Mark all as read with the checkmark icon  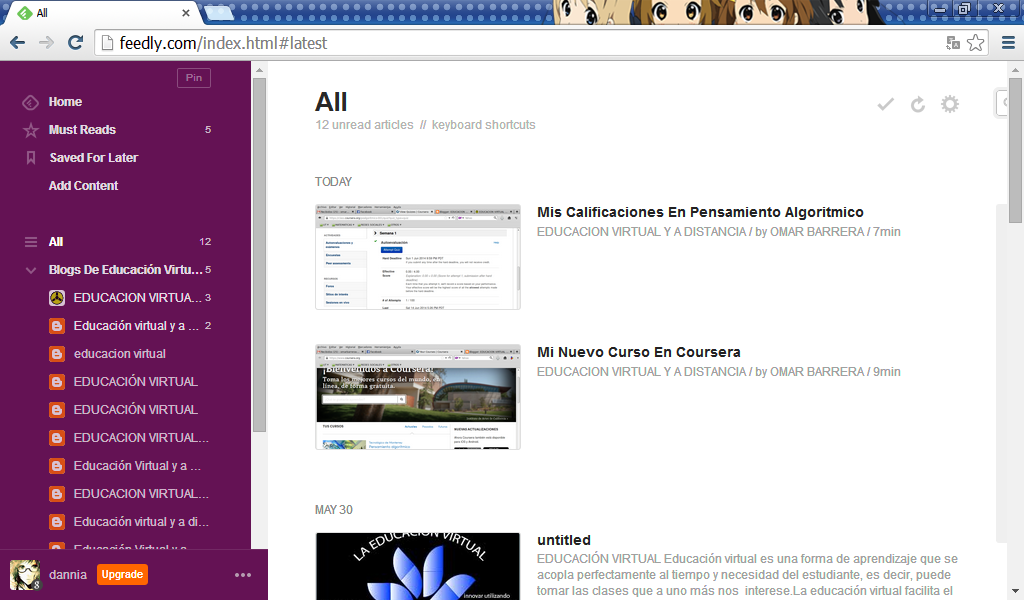click(x=886, y=104)
